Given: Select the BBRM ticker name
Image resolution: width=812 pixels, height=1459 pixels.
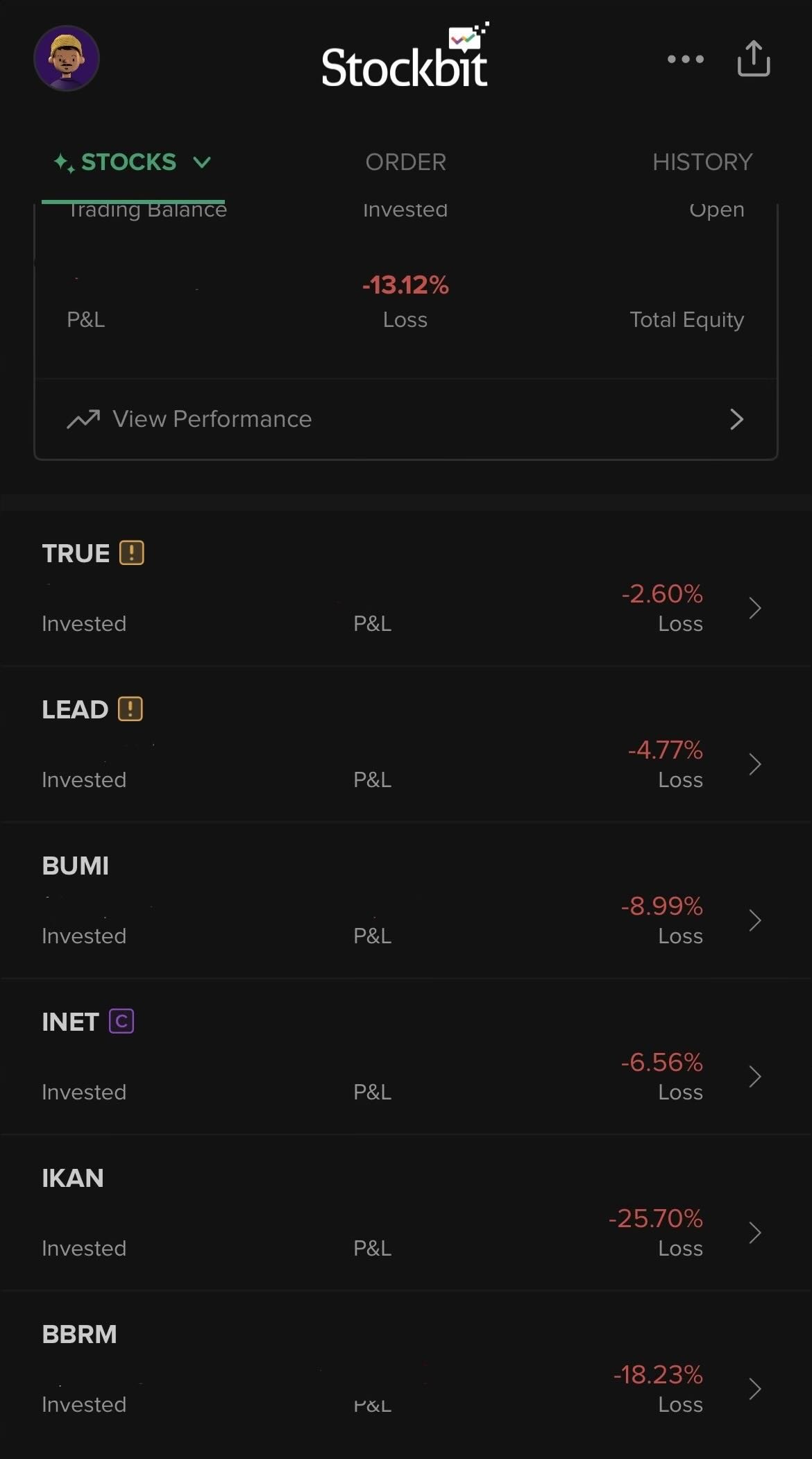Looking at the screenshot, I should click(79, 1335).
